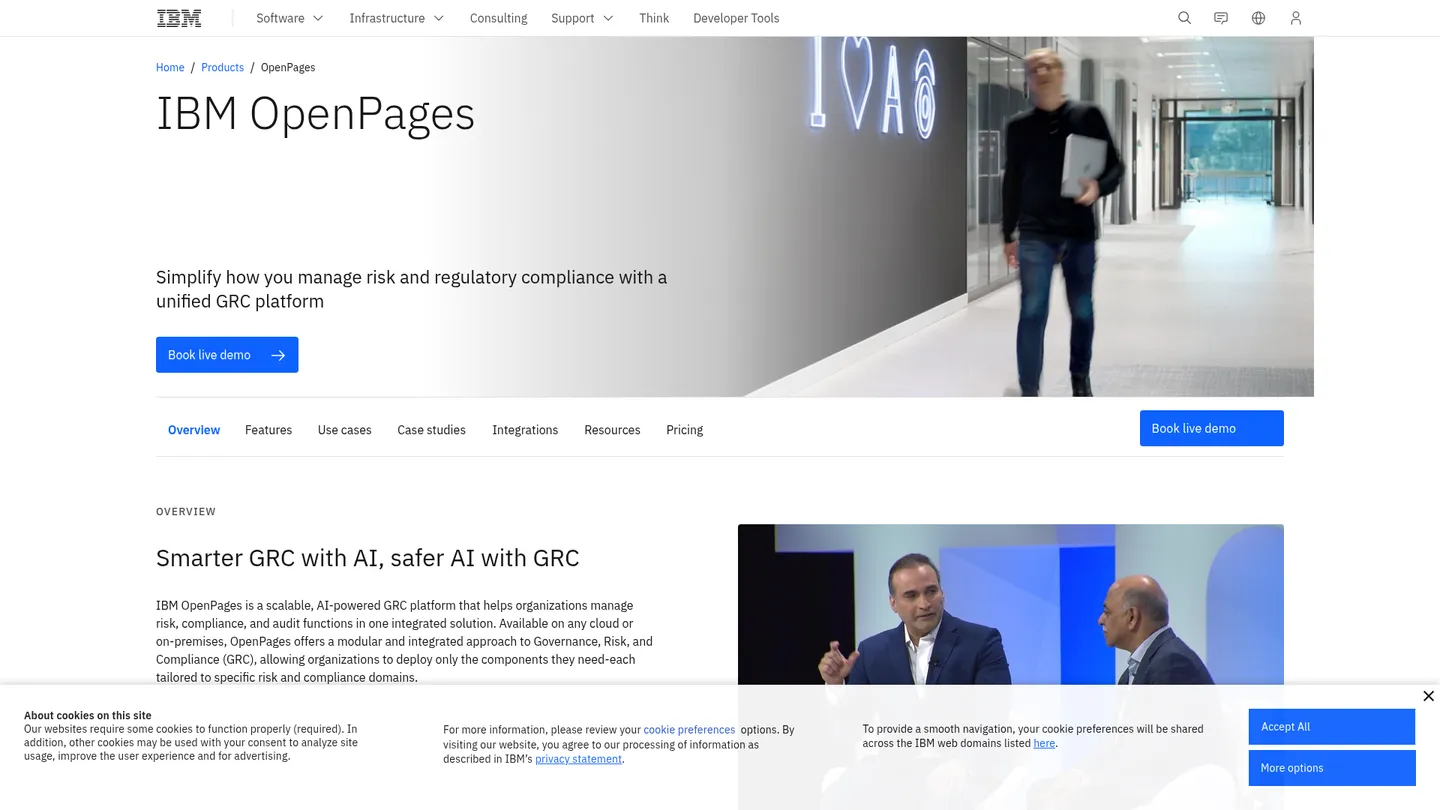Image resolution: width=1440 pixels, height=810 pixels.
Task: Open privacy statement link
Action: pyautogui.click(x=578, y=759)
